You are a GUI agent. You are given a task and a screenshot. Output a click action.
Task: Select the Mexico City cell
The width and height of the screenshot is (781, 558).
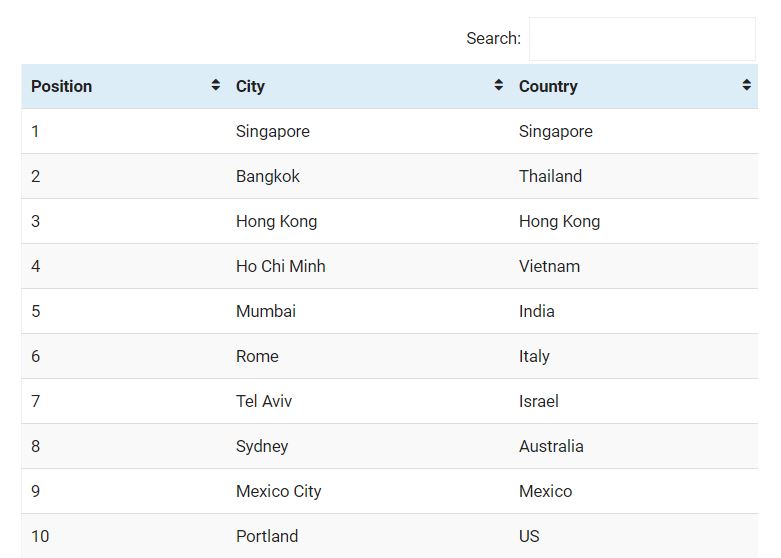pyautogui.click(x=279, y=492)
